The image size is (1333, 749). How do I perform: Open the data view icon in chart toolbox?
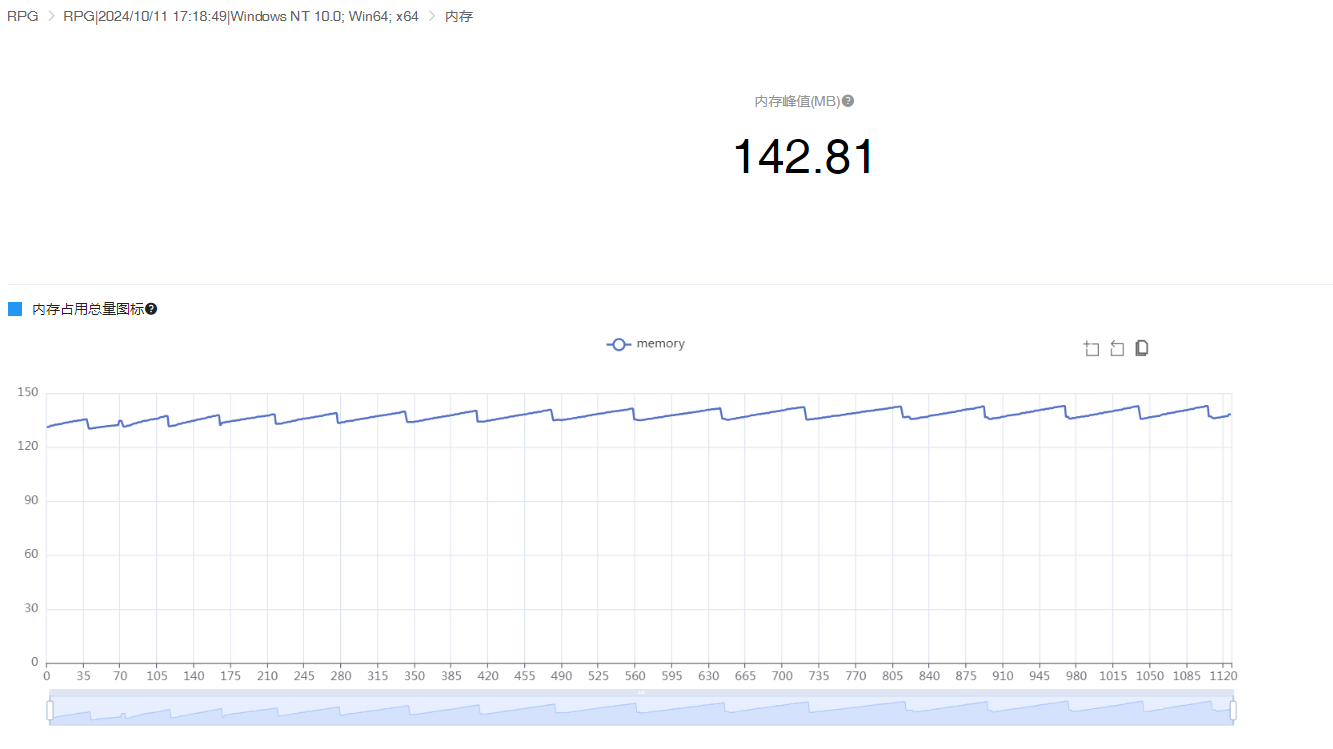tap(1142, 348)
